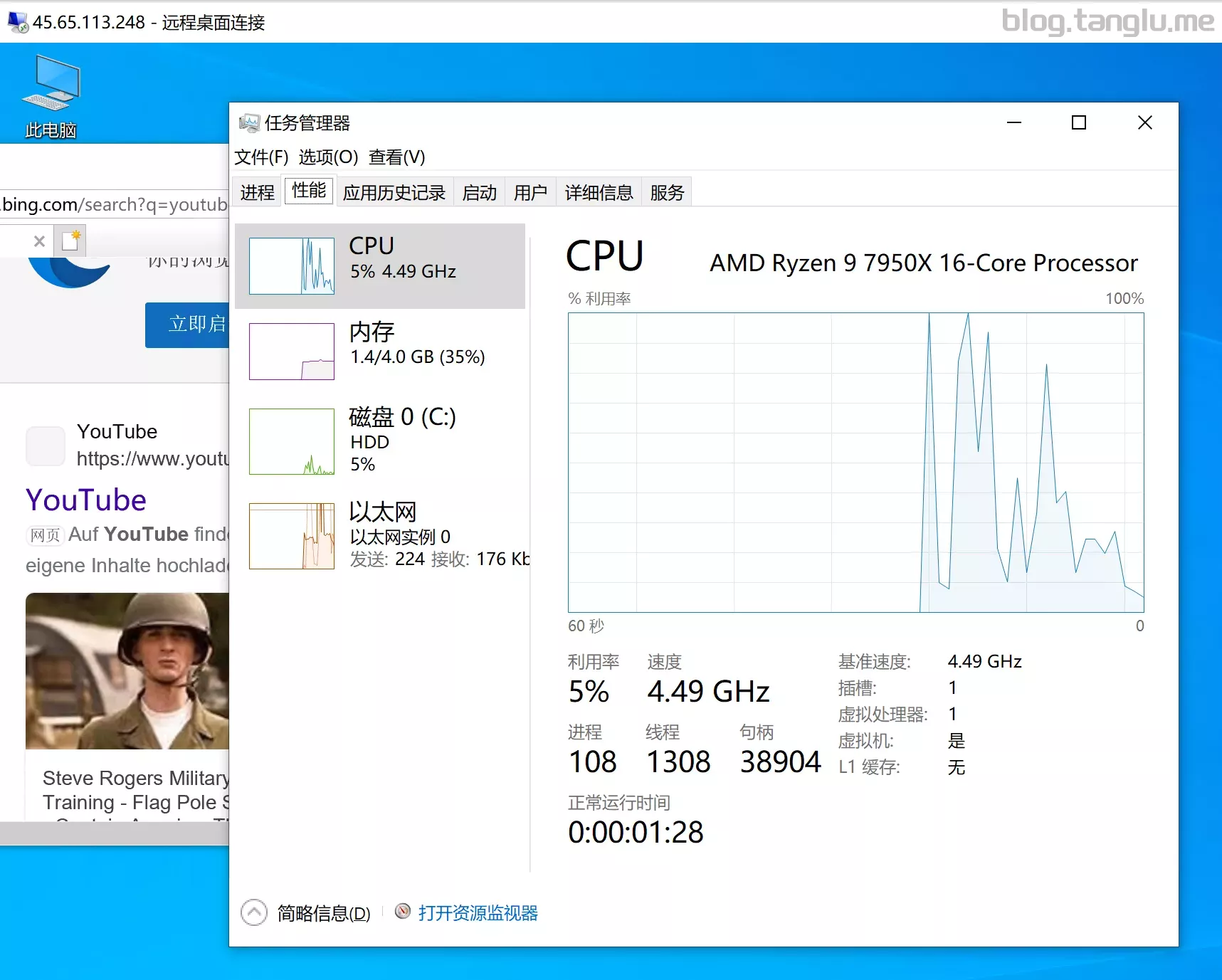The width and height of the screenshot is (1222, 980).
Task: Switch to the 服务 tab
Action: (668, 192)
